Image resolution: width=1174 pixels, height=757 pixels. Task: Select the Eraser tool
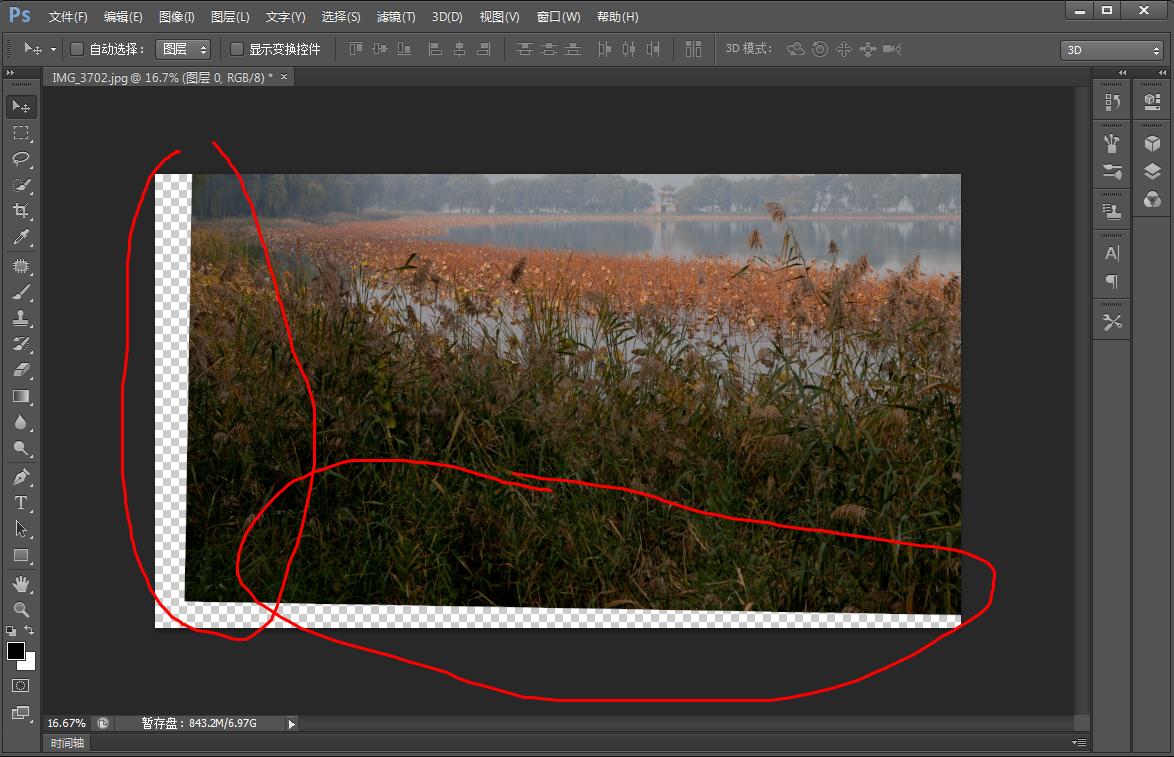click(21, 370)
